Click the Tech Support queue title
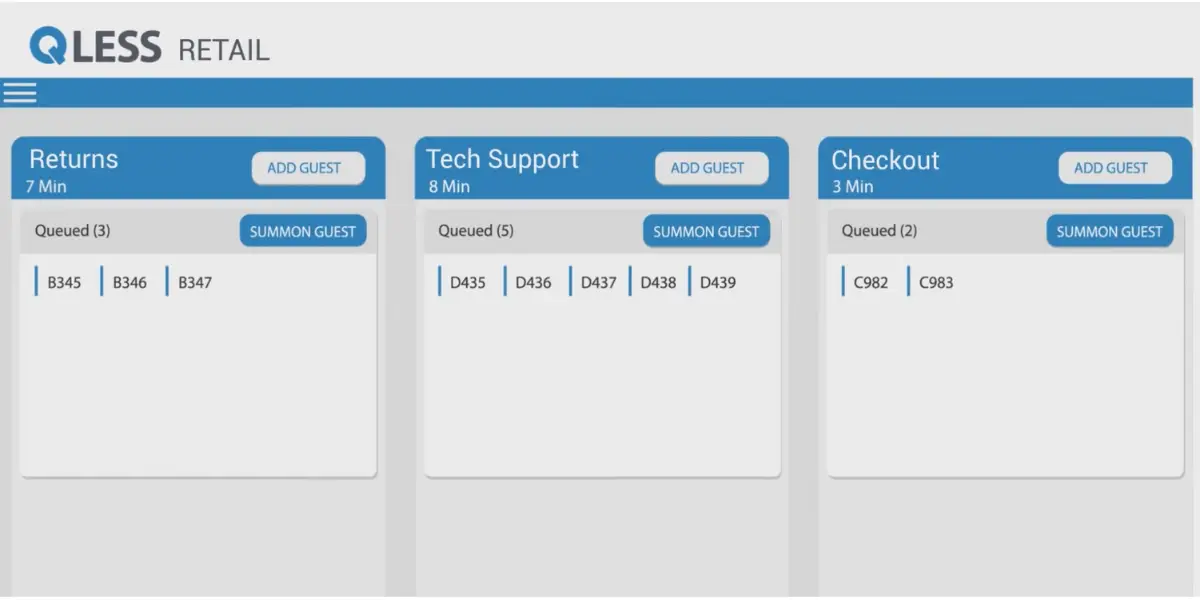The height and width of the screenshot is (600, 1200). 503,160
